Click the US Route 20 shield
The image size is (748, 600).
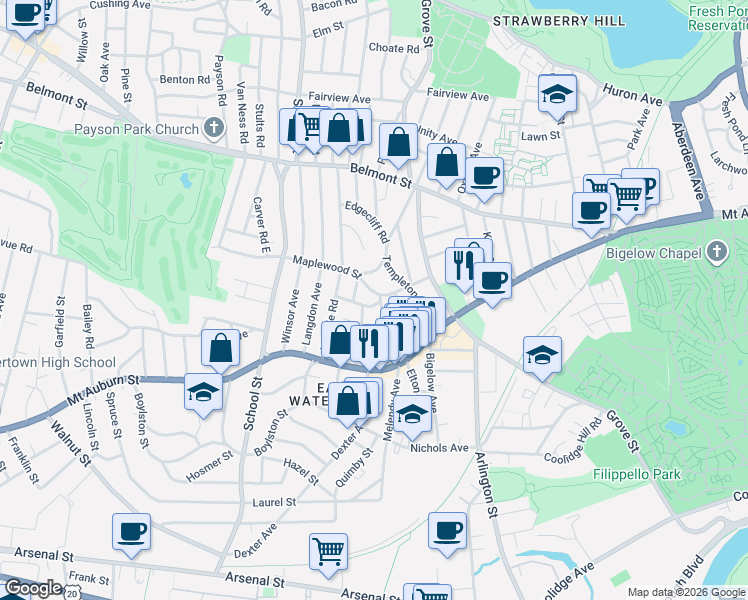[72, 593]
